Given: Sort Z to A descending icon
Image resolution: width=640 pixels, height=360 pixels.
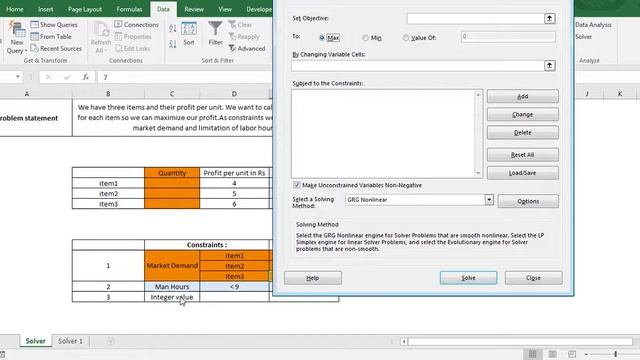Looking at the screenshot, I should coord(173,44).
